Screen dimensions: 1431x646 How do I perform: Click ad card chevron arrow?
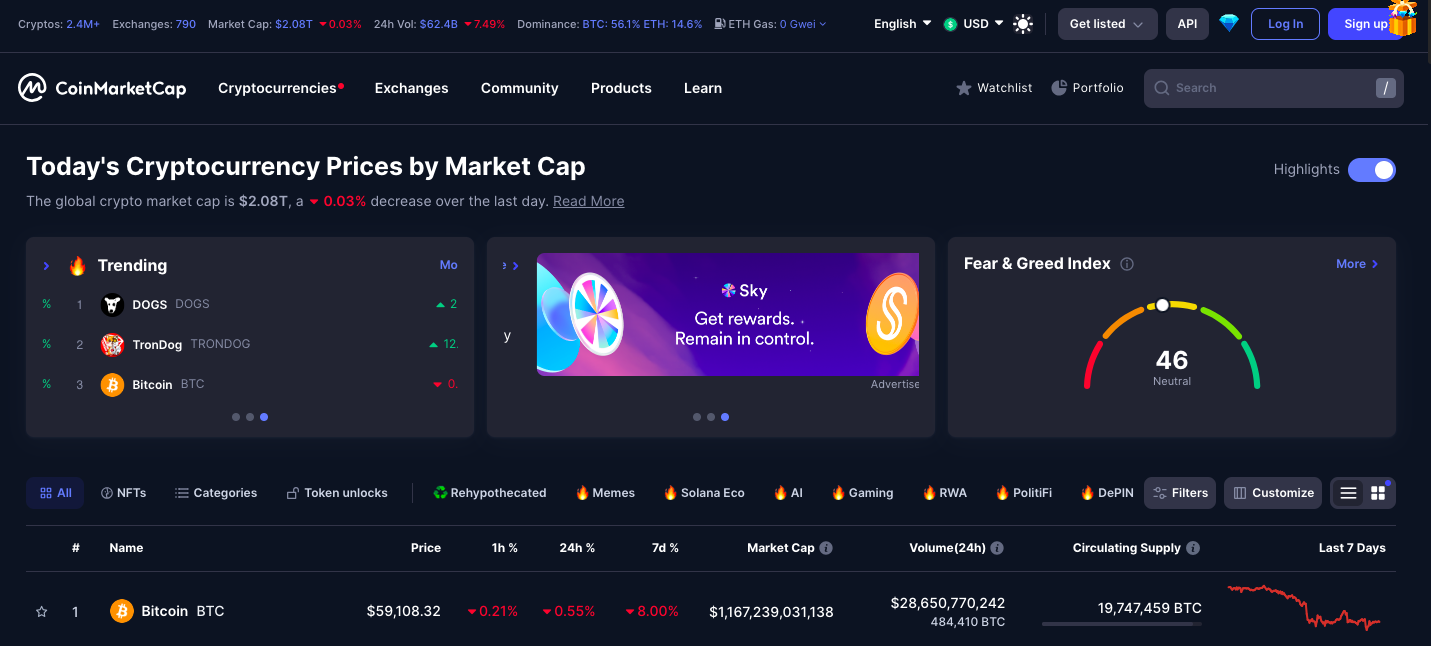tap(515, 266)
